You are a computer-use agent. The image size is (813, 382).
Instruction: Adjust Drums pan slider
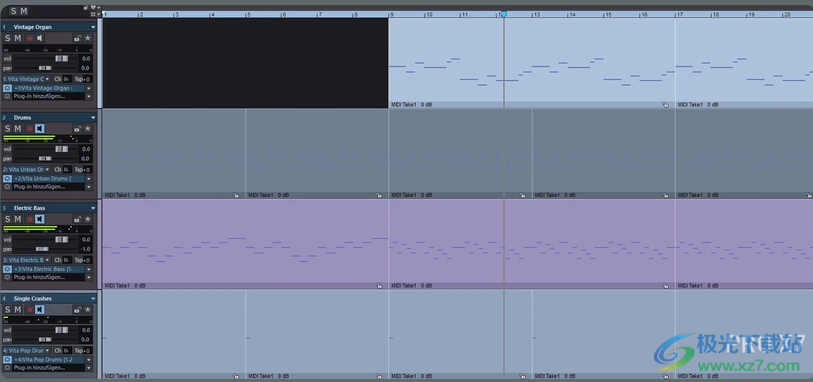45,159
